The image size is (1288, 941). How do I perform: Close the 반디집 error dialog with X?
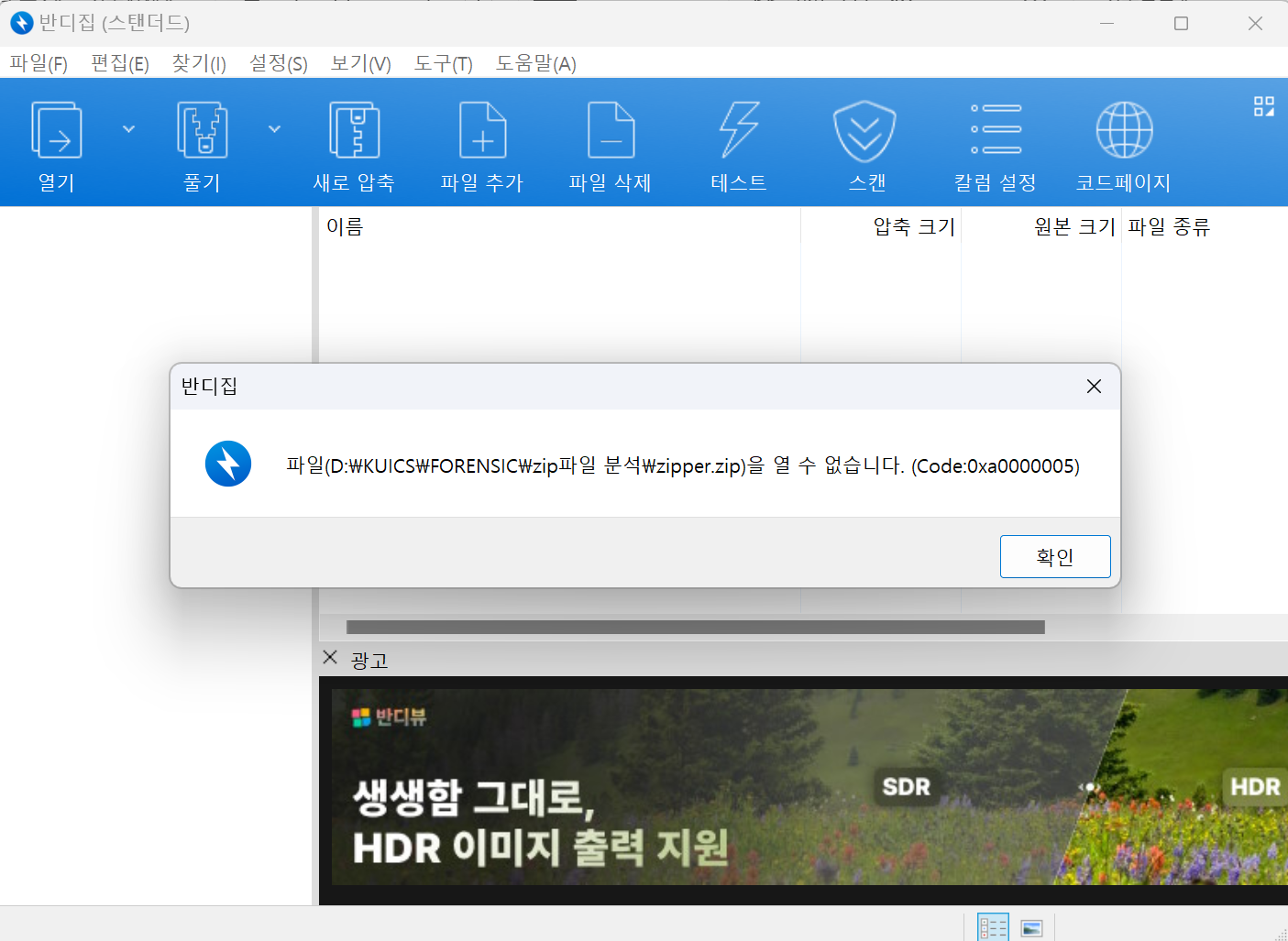click(x=1094, y=387)
